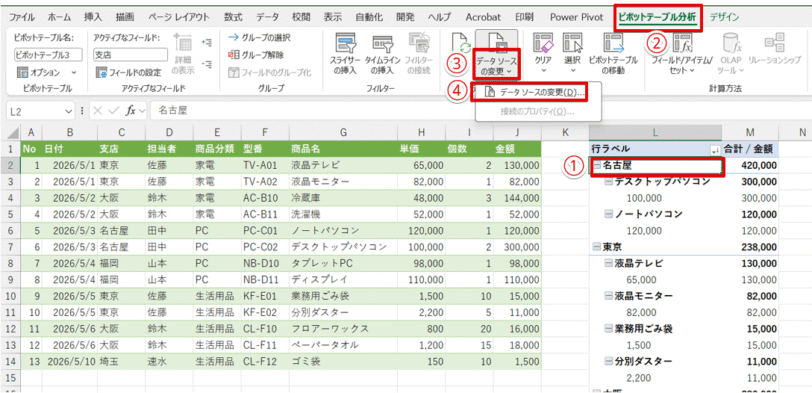Open フィールド/アイテム/セット dropdown
Screen dimensions: 812x393
point(682,54)
